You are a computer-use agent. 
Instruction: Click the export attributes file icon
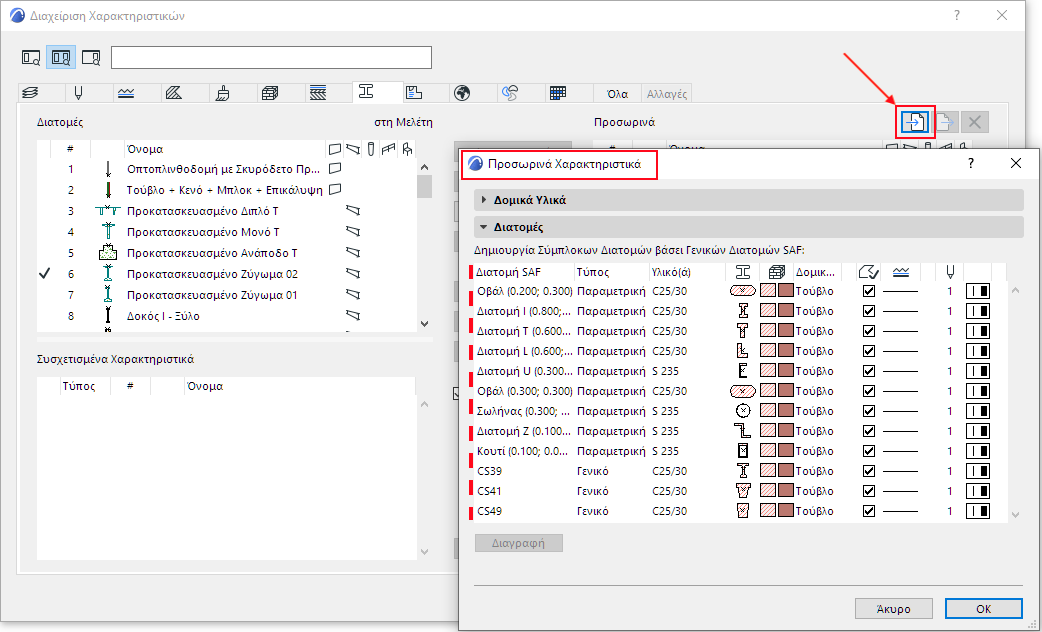click(945, 122)
